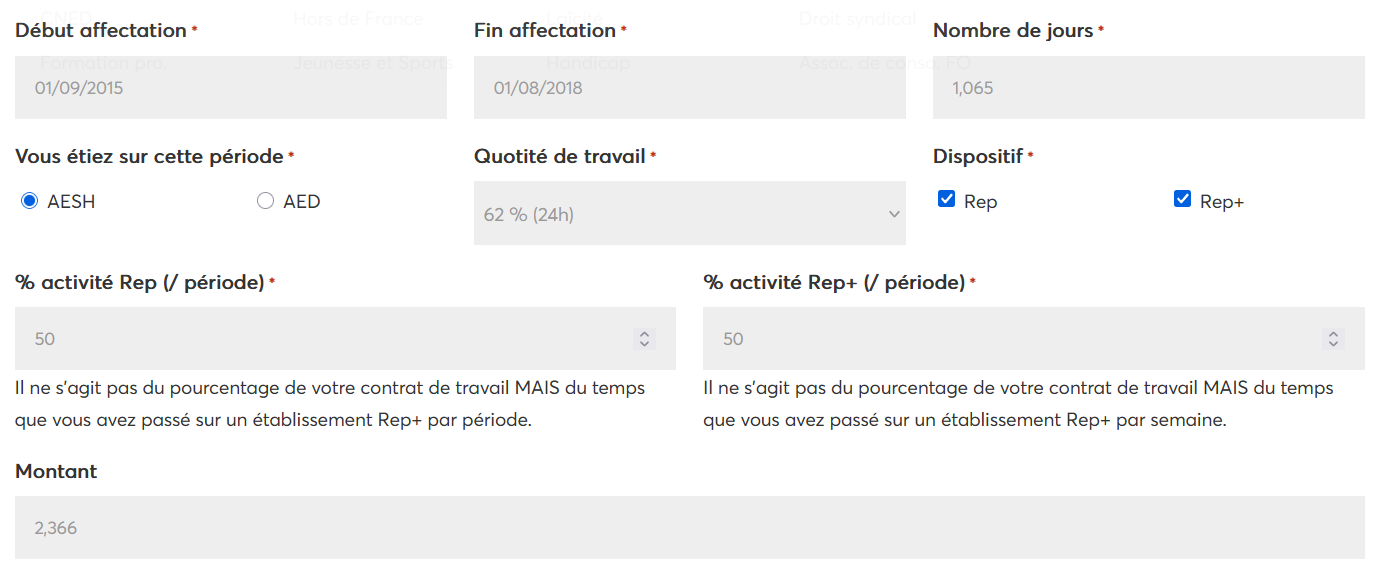Toggle the Rep+ checkbox
Screen dimensions: 1383x585
1182,199
